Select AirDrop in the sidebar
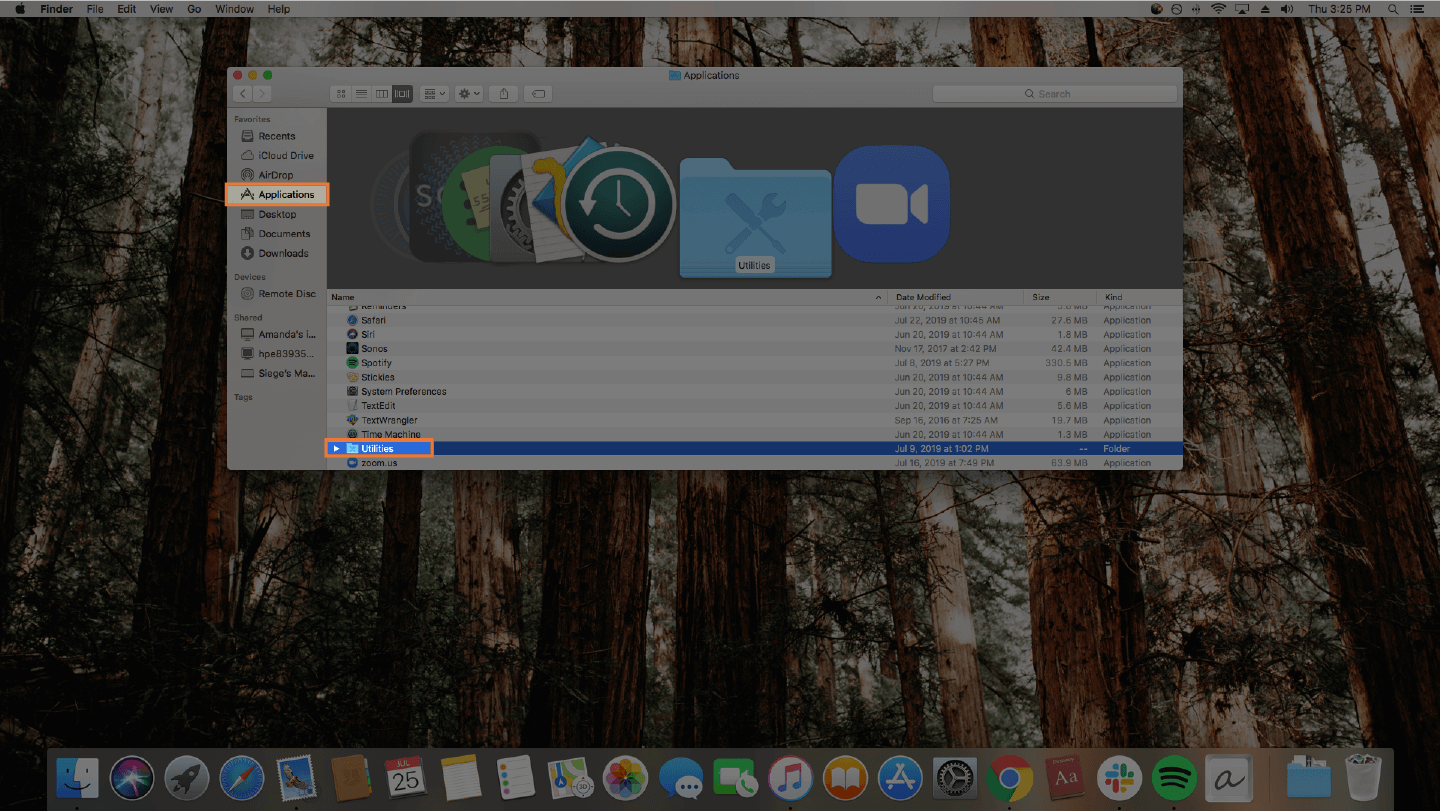1440x811 pixels. click(267, 175)
